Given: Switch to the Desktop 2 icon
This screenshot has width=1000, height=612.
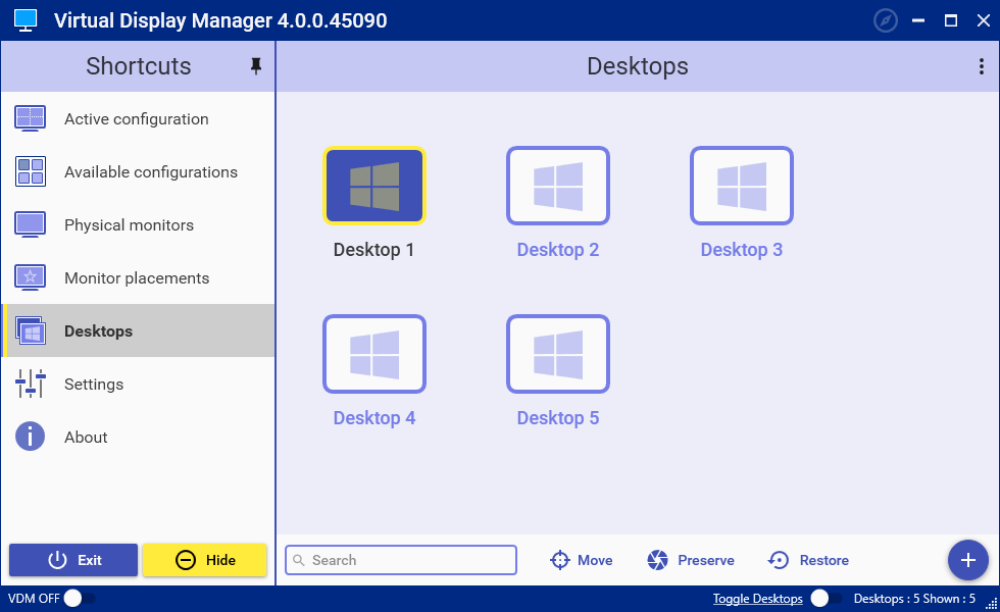Looking at the screenshot, I should coord(557,186).
